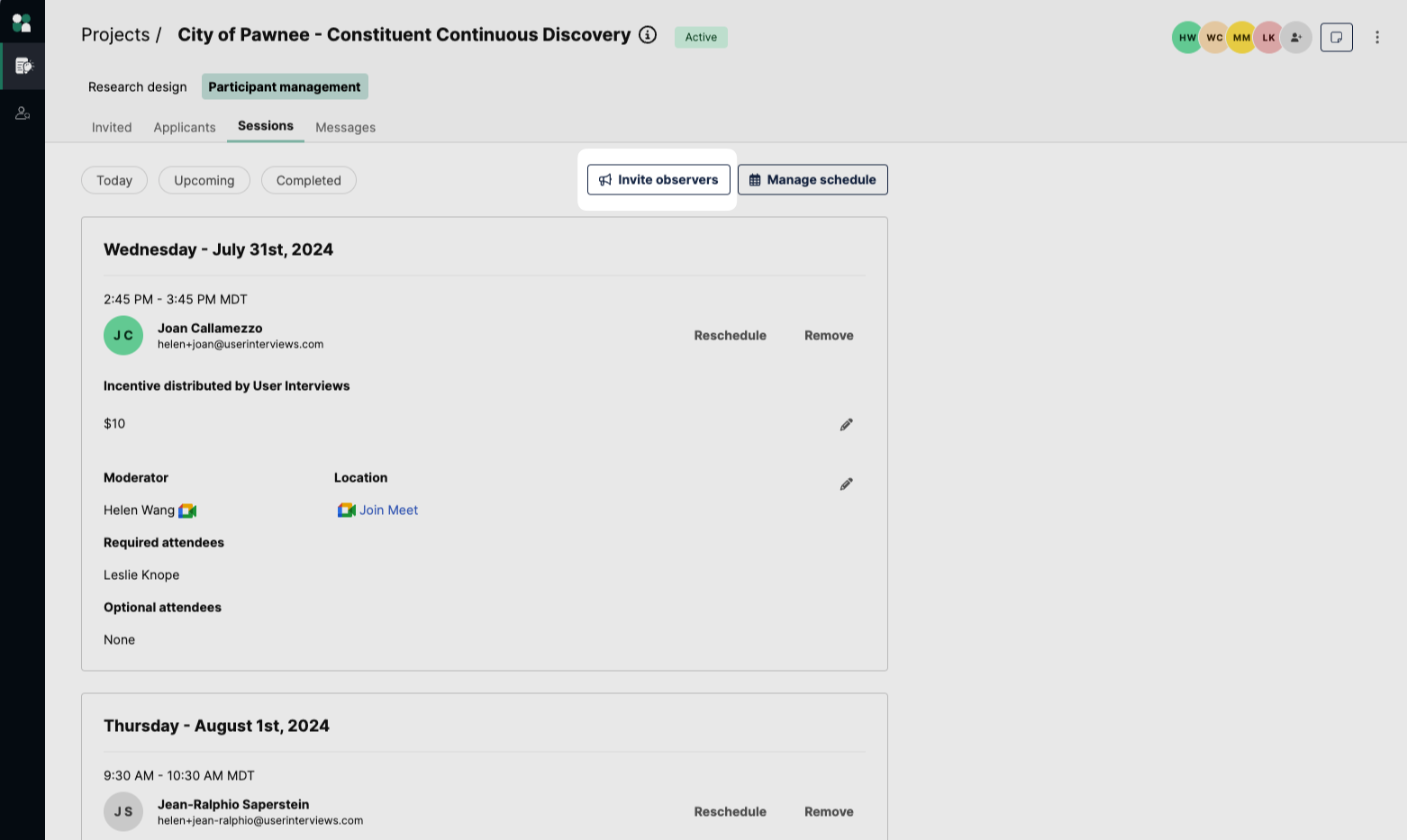
Task: Filter sessions by Upcoming
Action: tap(204, 180)
